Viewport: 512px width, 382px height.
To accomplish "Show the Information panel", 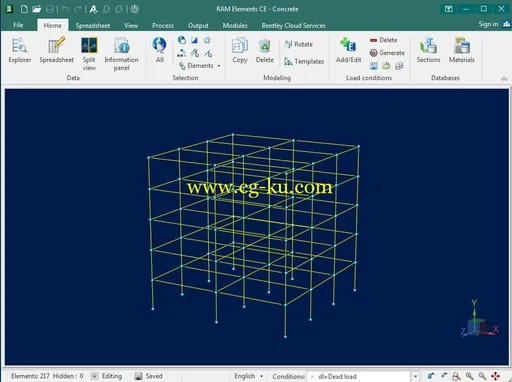I will (x=121, y=53).
